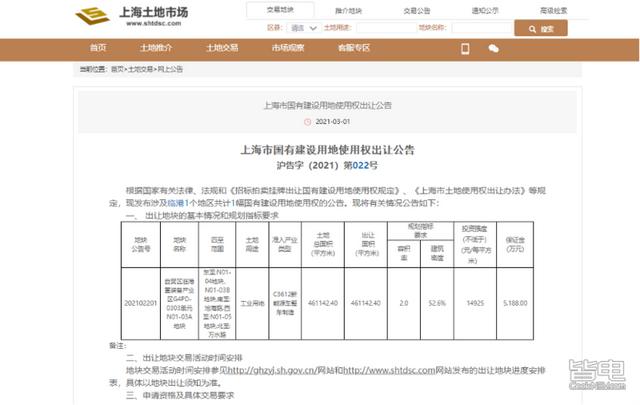640x405 pixels.
Task: Click the bold announcement heading 上海市国有建设用地使用权出让公告
Action: coord(327,150)
